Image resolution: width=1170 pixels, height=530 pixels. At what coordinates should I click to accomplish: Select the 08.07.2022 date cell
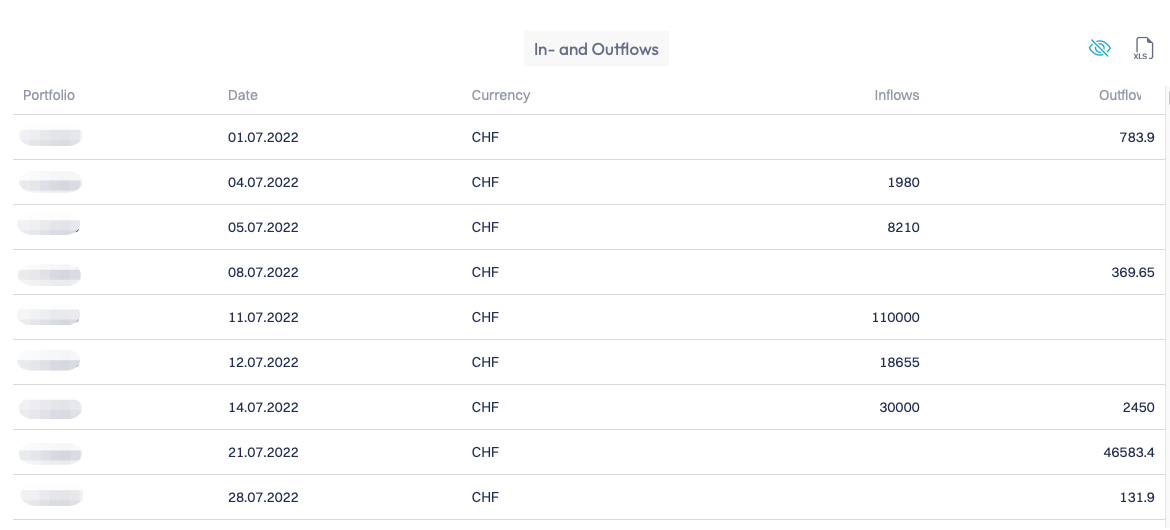(263, 272)
